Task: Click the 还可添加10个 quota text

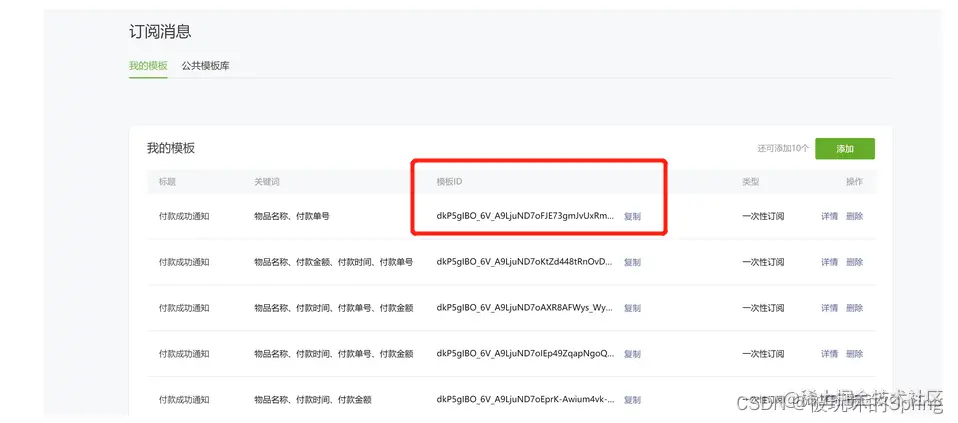Action: [783, 149]
